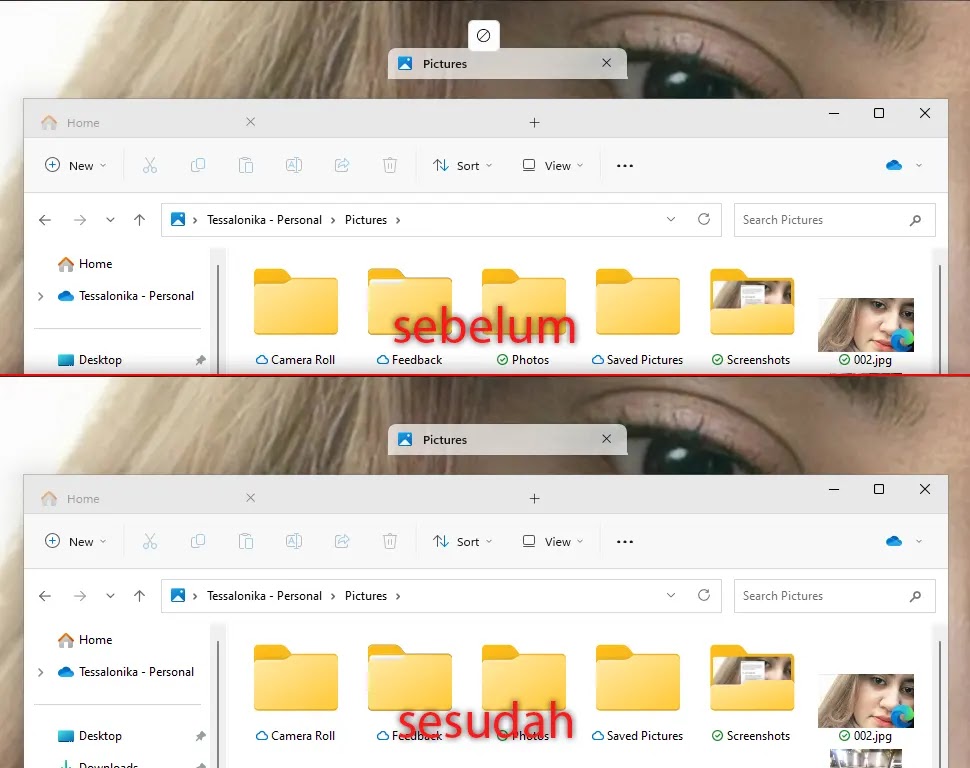Click Pictures breadcrumb in lower address bar
The image size is (970, 768).
click(366, 596)
